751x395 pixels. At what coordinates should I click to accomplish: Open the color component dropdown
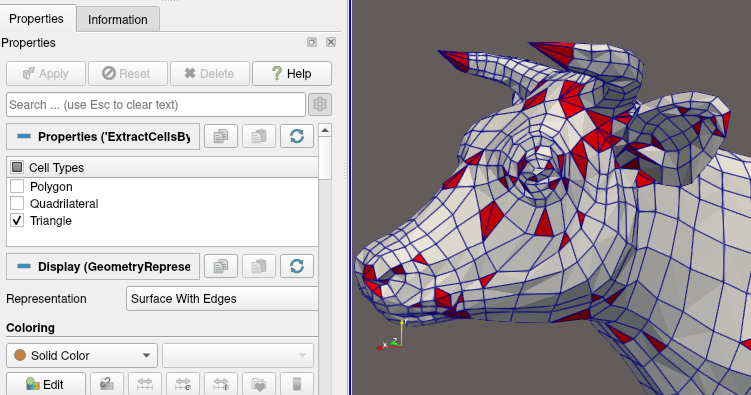pos(238,355)
